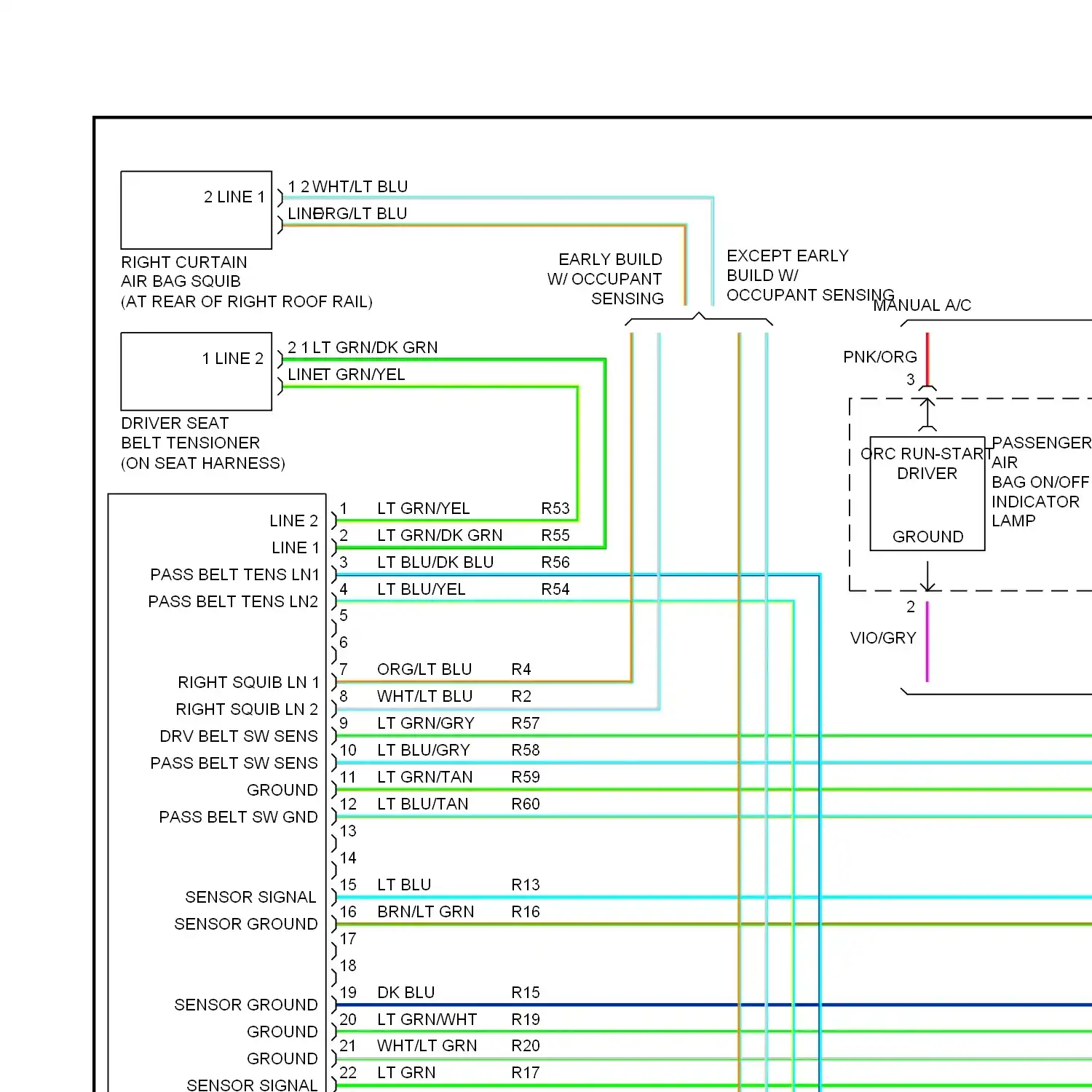
Task: Click '1 LINE 2' inside tensioner box
Action: click(x=233, y=358)
